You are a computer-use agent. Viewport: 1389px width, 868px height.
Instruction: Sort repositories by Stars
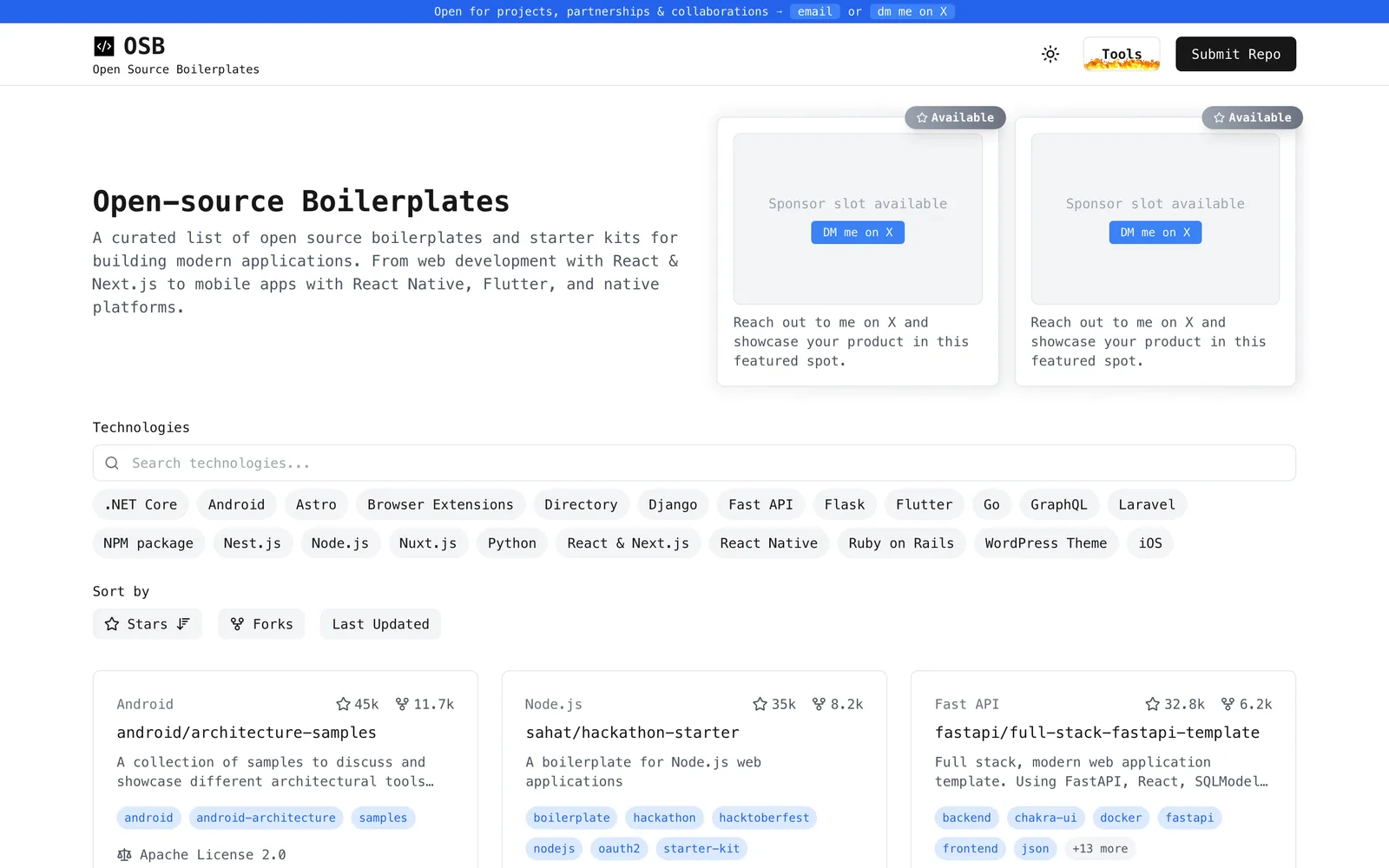pos(148,624)
